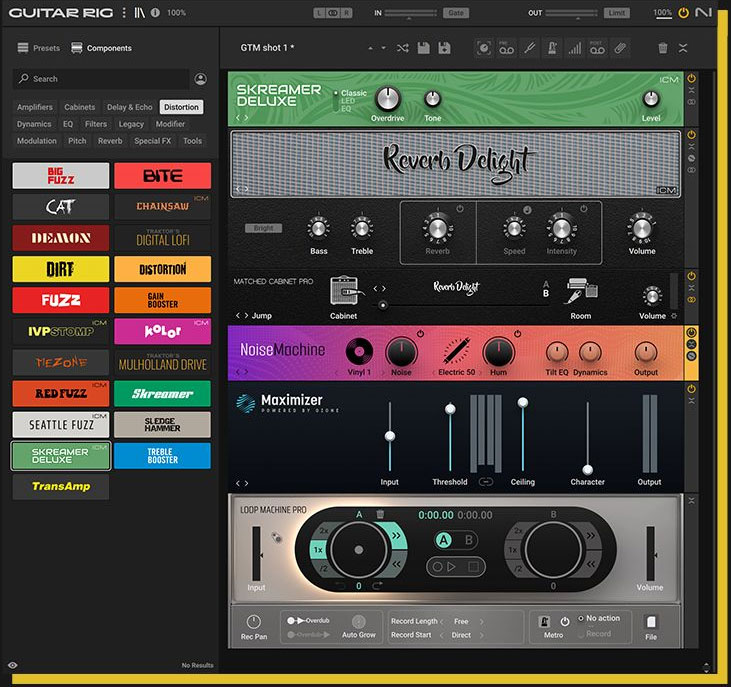Screen dimensions: 731x687
Task: Click the Maximizer Character slider handle
Action: click(587, 469)
